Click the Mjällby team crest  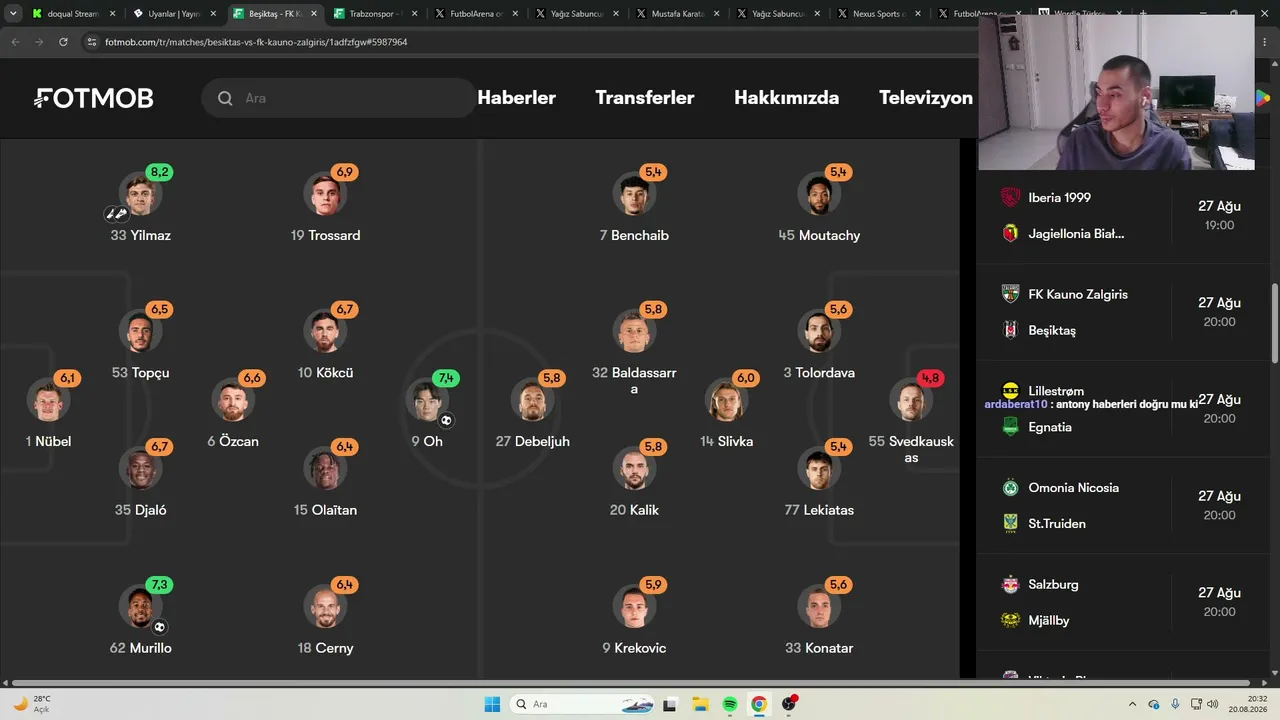point(1010,620)
